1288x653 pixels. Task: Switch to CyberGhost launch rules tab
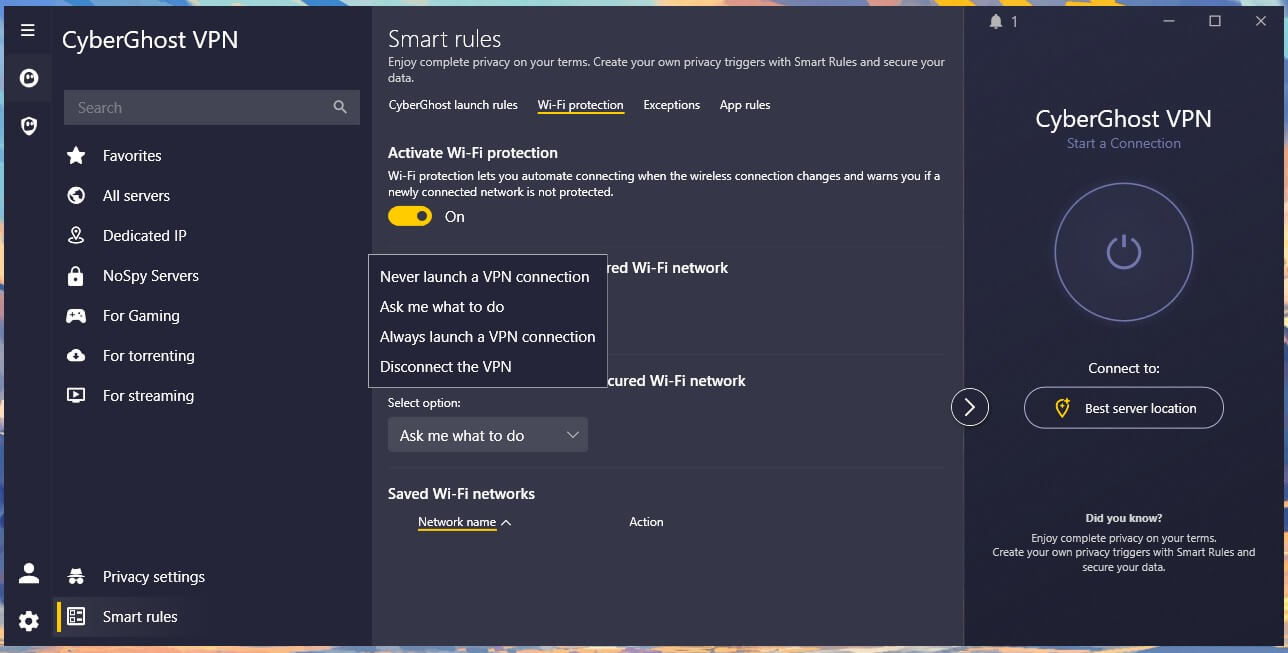click(x=453, y=105)
